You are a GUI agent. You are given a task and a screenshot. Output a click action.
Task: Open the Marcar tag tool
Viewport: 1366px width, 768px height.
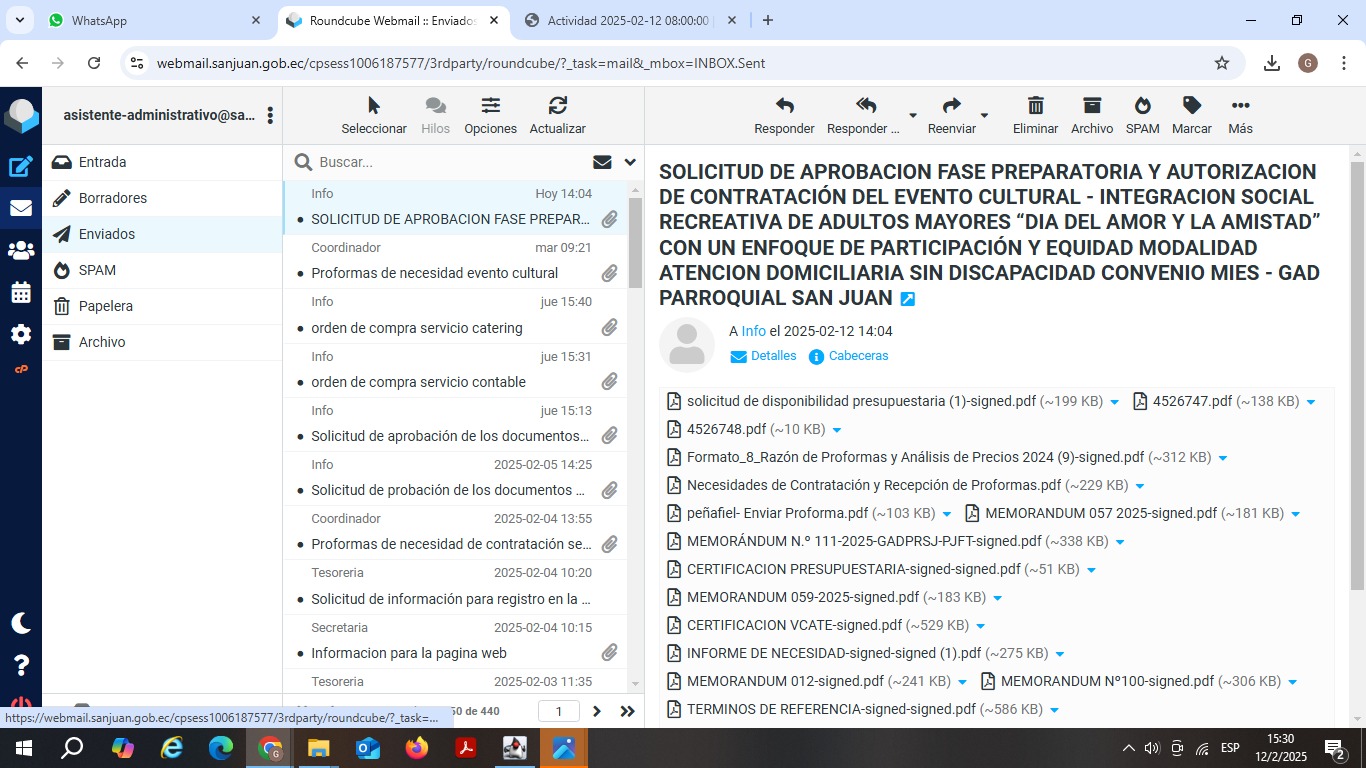[1191, 106]
